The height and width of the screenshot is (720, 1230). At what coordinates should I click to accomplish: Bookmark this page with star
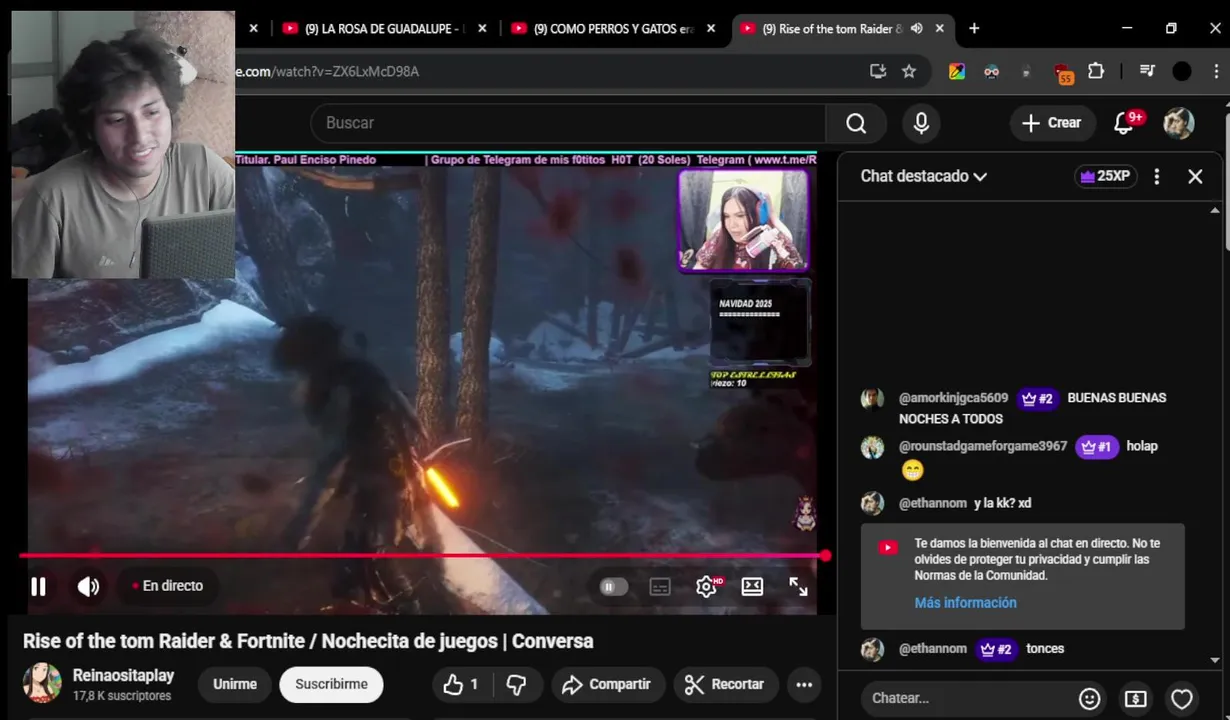[x=909, y=71]
